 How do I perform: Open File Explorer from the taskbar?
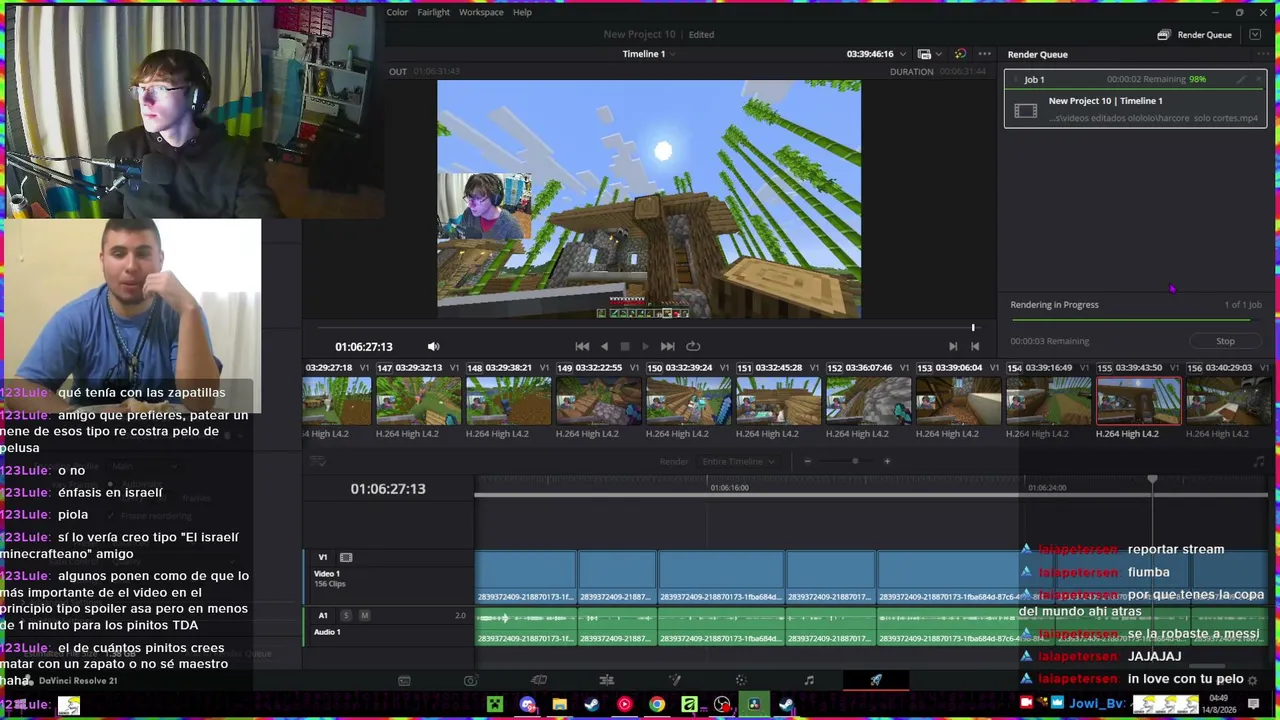click(560, 704)
